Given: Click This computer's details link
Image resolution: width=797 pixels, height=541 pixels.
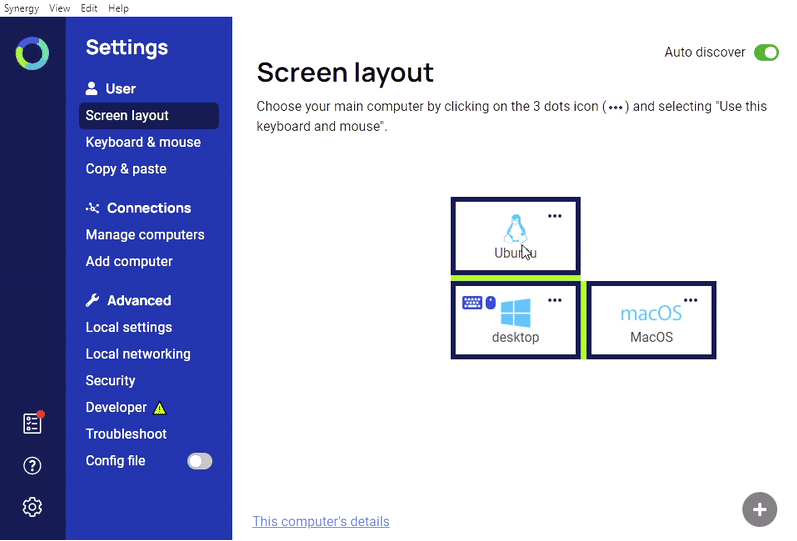Looking at the screenshot, I should [x=321, y=521].
